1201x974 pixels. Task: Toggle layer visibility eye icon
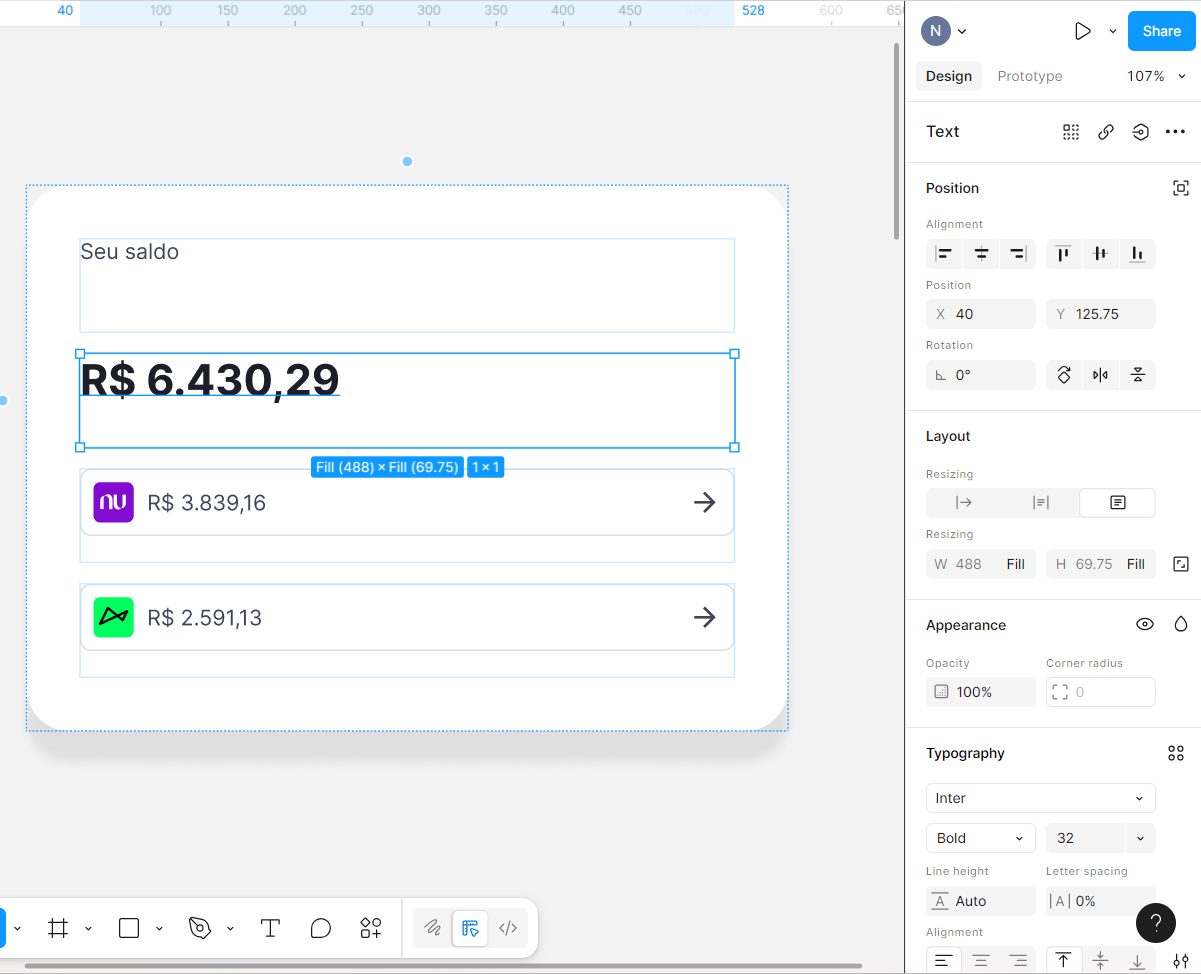tap(1145, 625)
